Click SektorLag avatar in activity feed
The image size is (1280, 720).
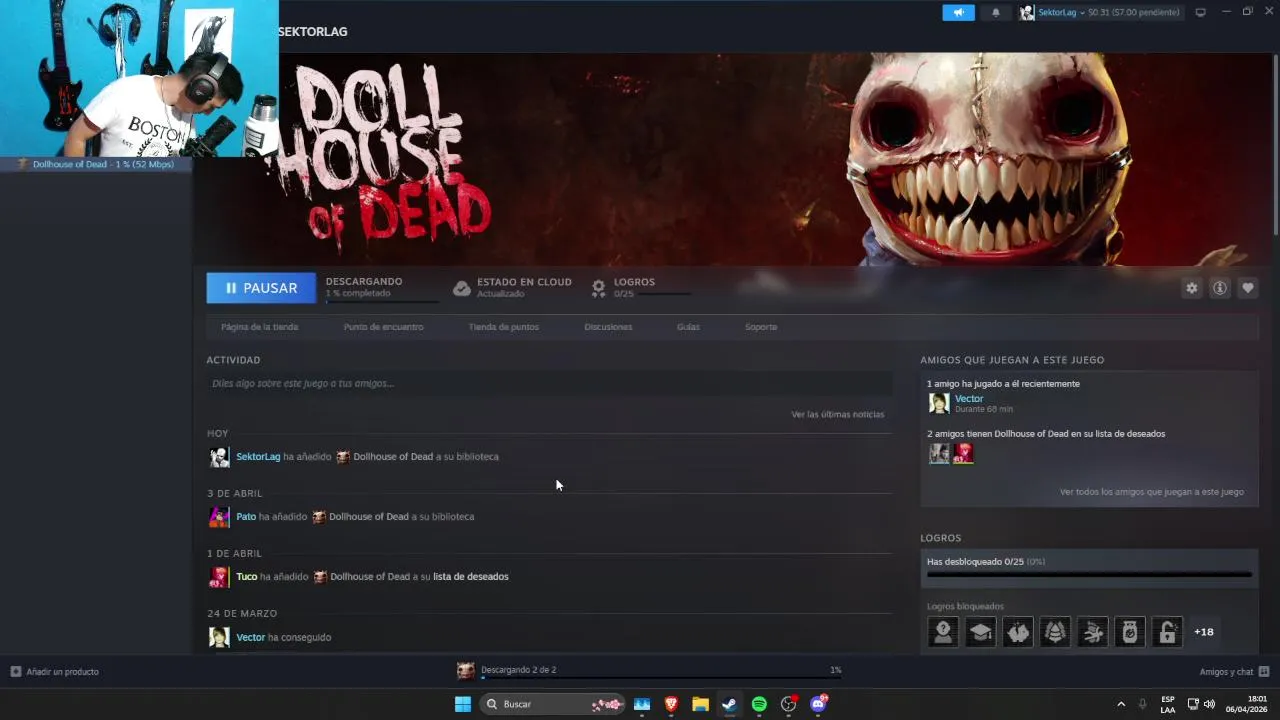(219, 457)
